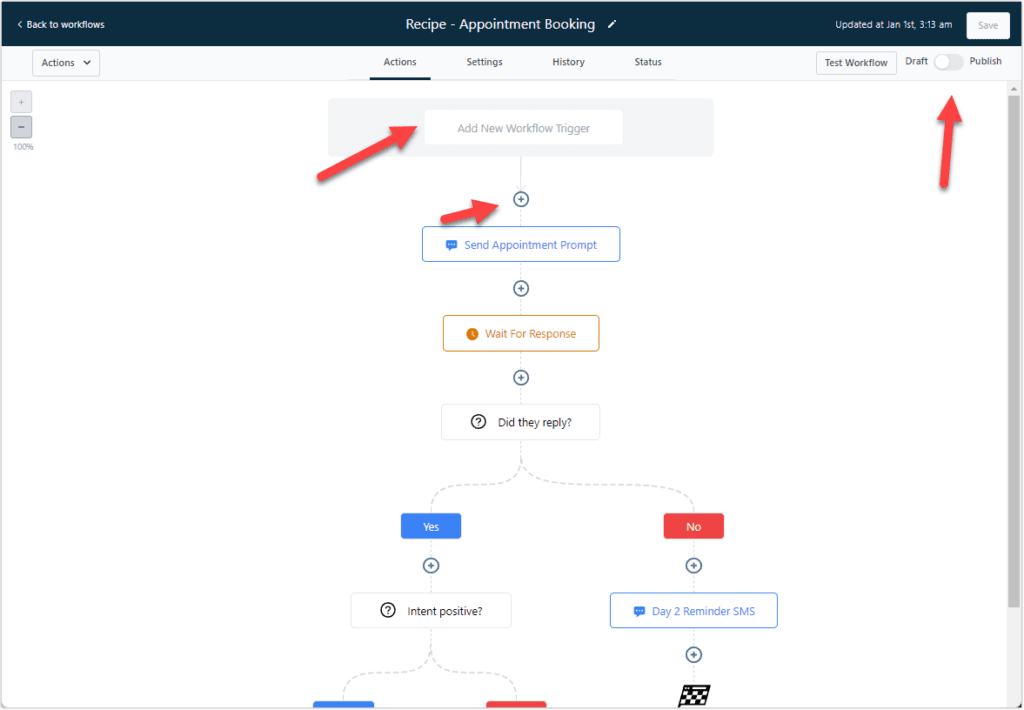Click the zoom in plus button
1024x710 pixels.
[21, 102]
